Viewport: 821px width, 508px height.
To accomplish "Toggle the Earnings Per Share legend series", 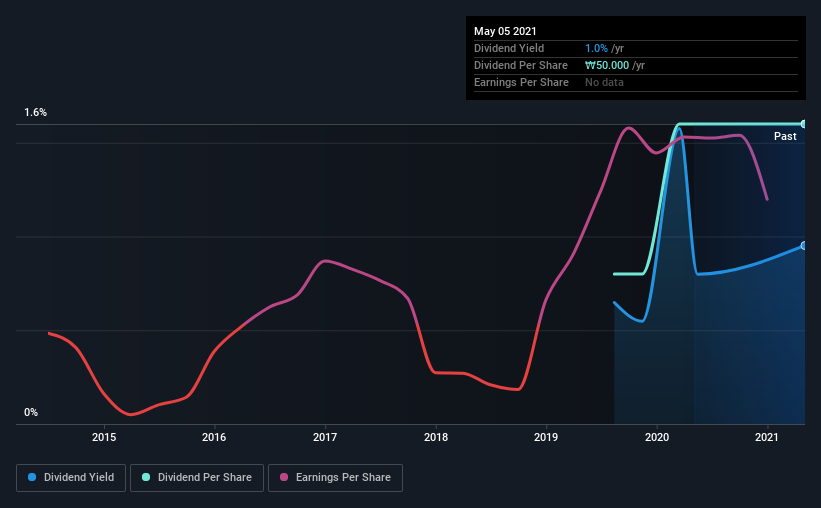I will 335,478.
